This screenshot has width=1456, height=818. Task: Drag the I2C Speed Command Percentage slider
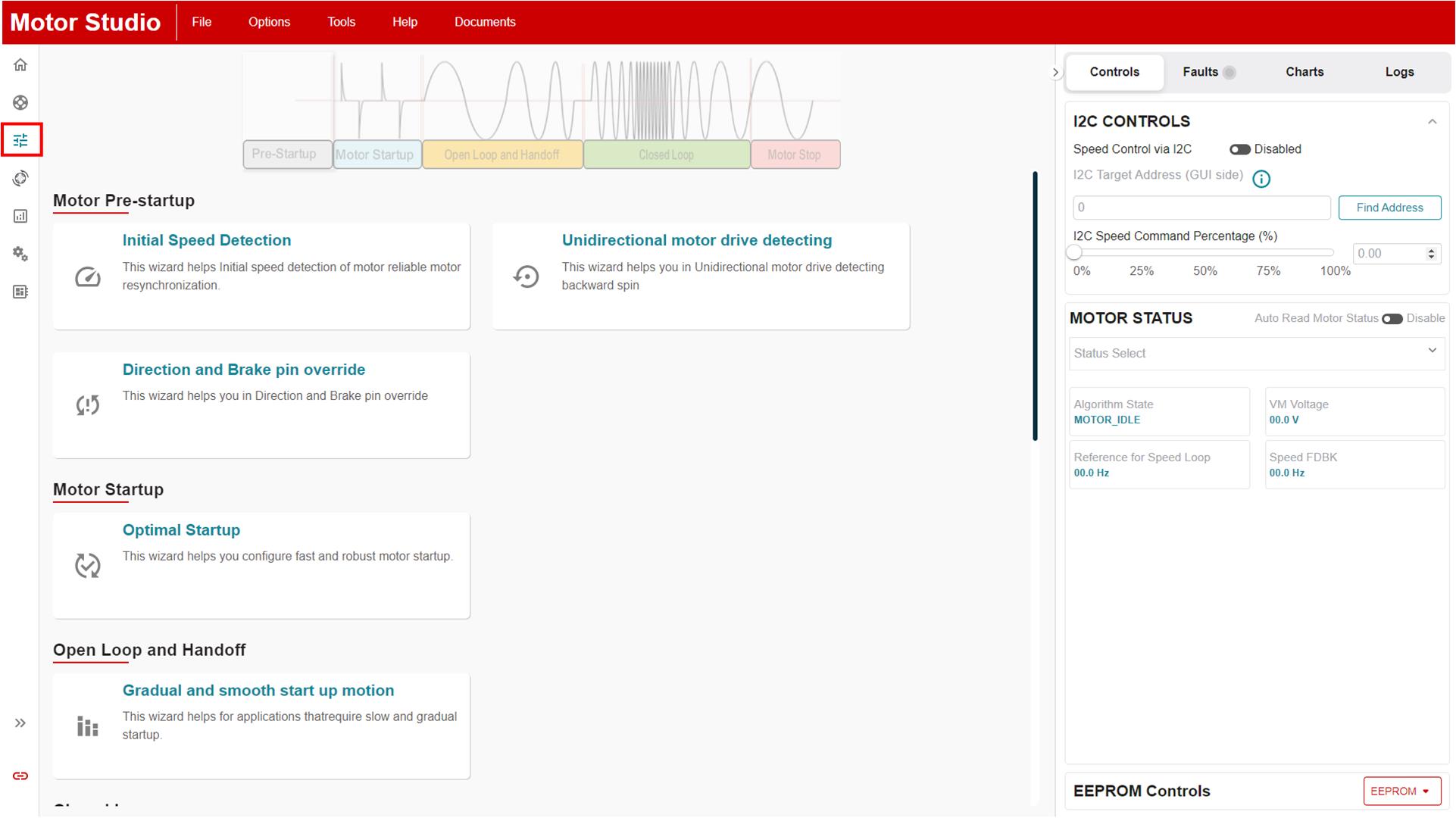[1074, 253]
